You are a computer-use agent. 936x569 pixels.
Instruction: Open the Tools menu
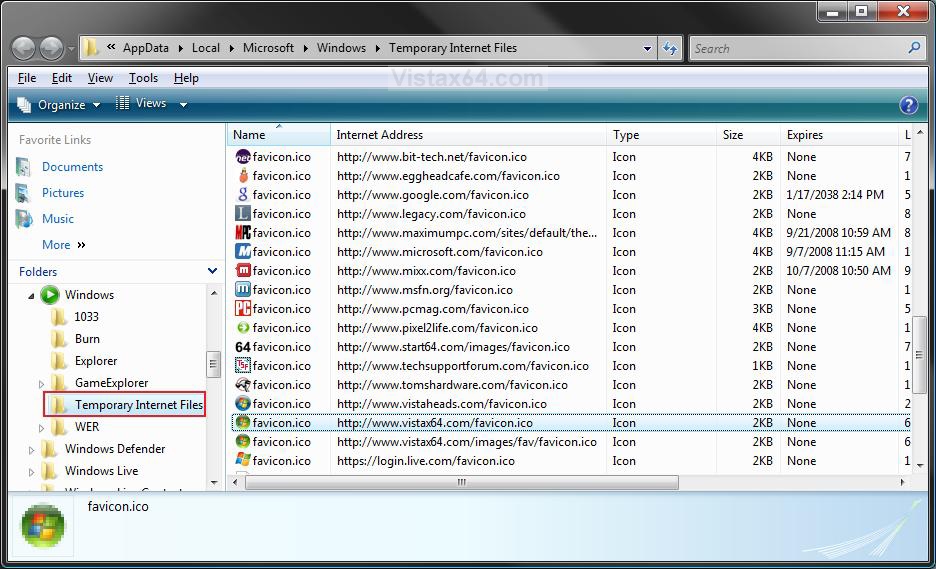(143, 78)
